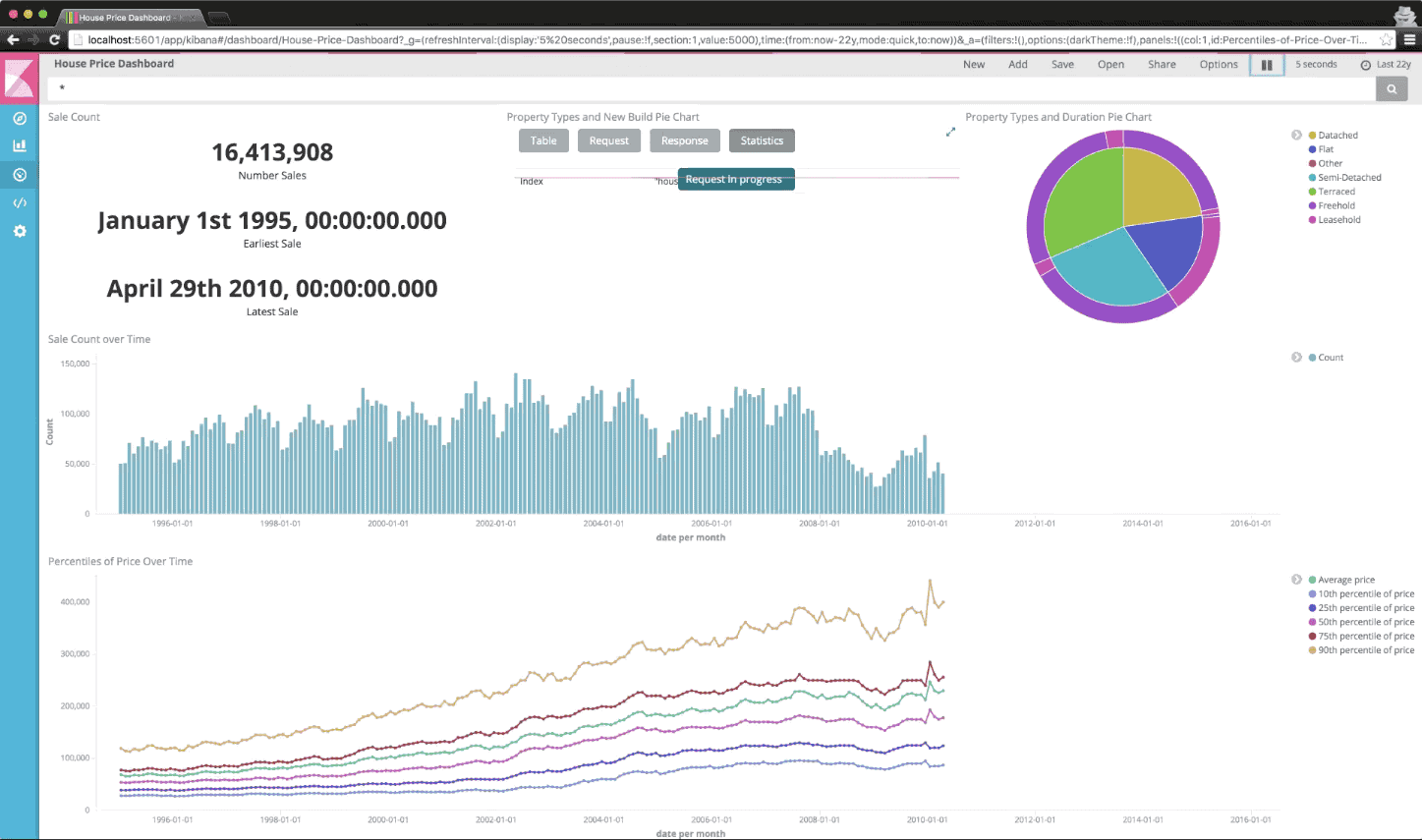Collapse the legend arrow beside Average price

(1296, 580)
